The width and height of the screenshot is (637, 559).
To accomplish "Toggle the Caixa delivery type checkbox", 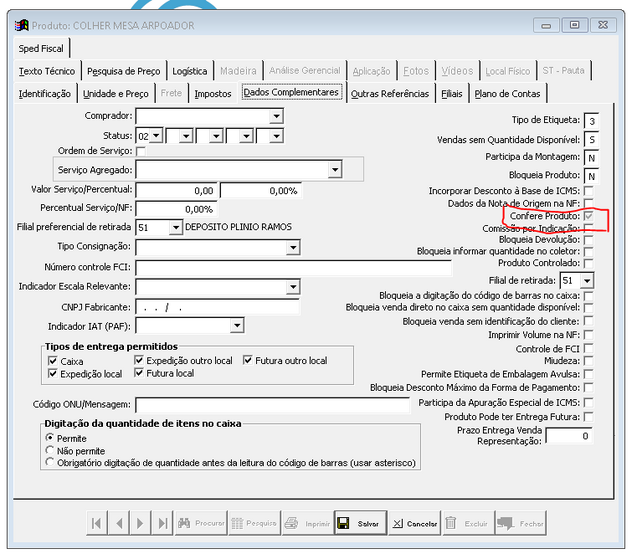I will (x=53, y=360).
